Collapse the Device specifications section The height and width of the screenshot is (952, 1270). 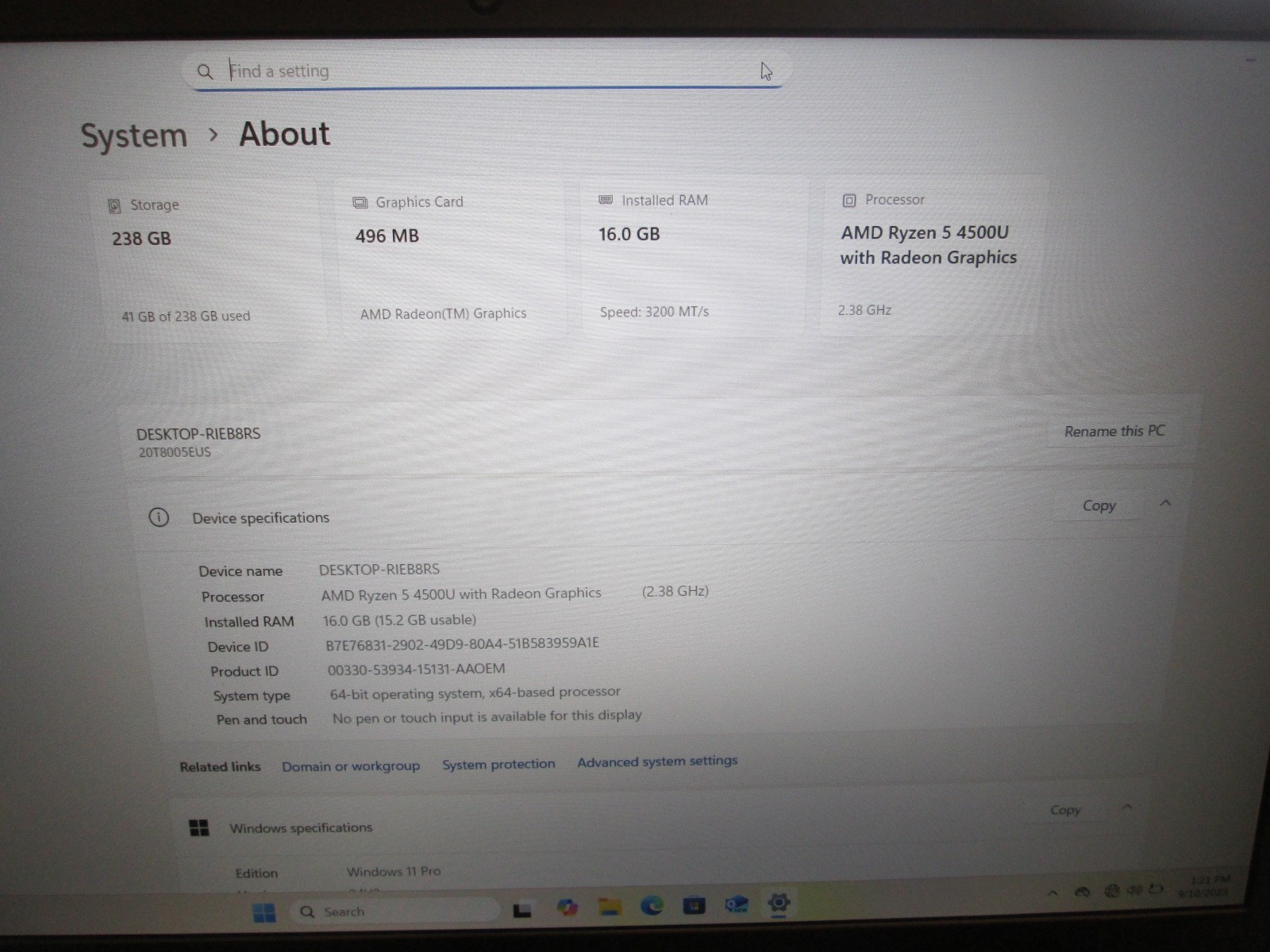(x=1165, y=503)
